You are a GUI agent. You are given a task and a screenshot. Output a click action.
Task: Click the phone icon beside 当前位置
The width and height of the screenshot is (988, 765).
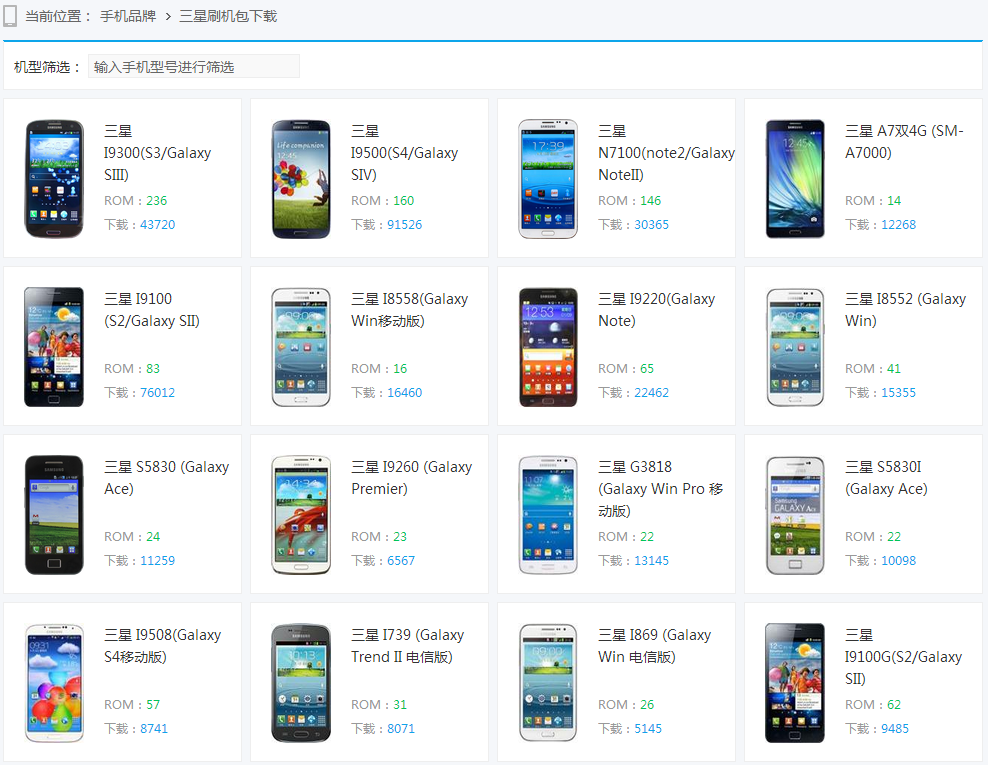10,16
